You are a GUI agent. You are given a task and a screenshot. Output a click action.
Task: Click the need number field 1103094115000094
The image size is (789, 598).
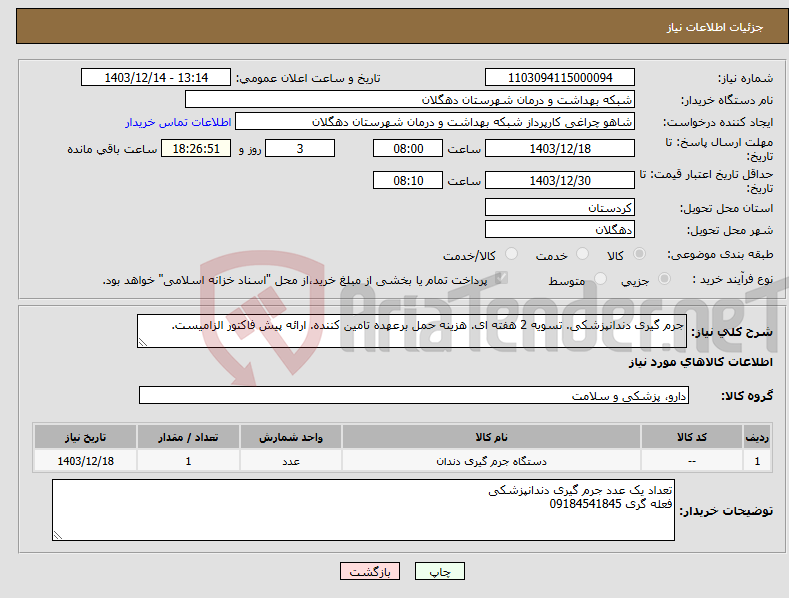pos(560,78)
